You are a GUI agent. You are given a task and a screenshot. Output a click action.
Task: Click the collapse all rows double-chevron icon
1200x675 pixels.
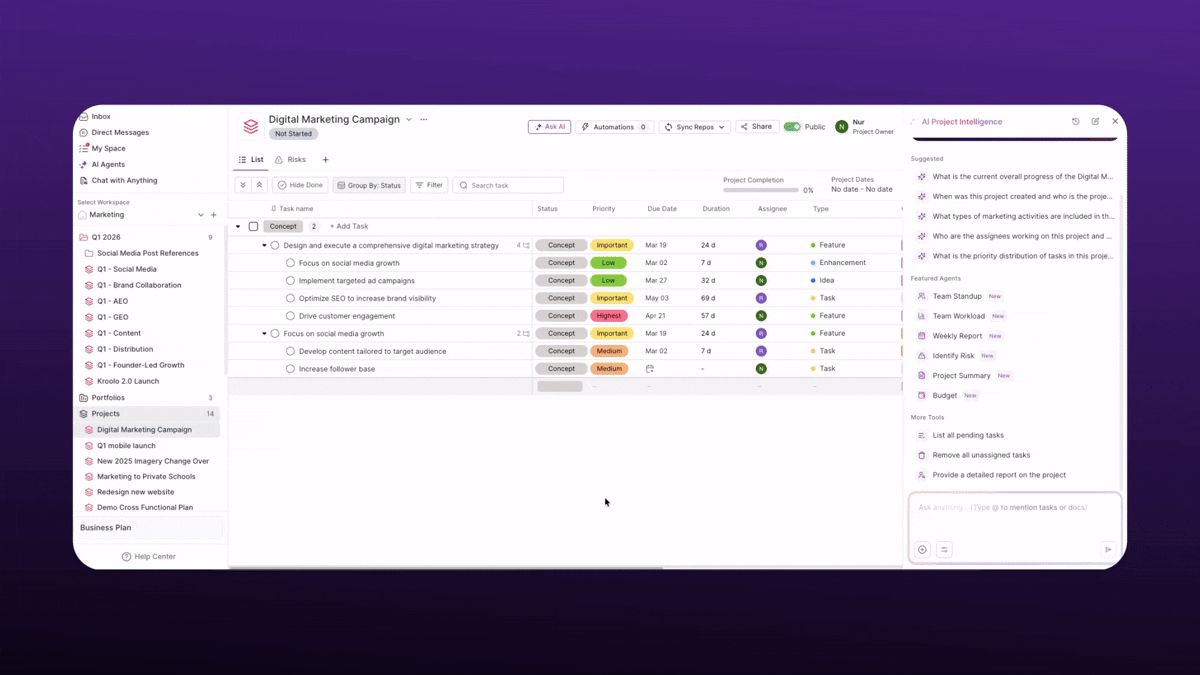tap(259, 185)
